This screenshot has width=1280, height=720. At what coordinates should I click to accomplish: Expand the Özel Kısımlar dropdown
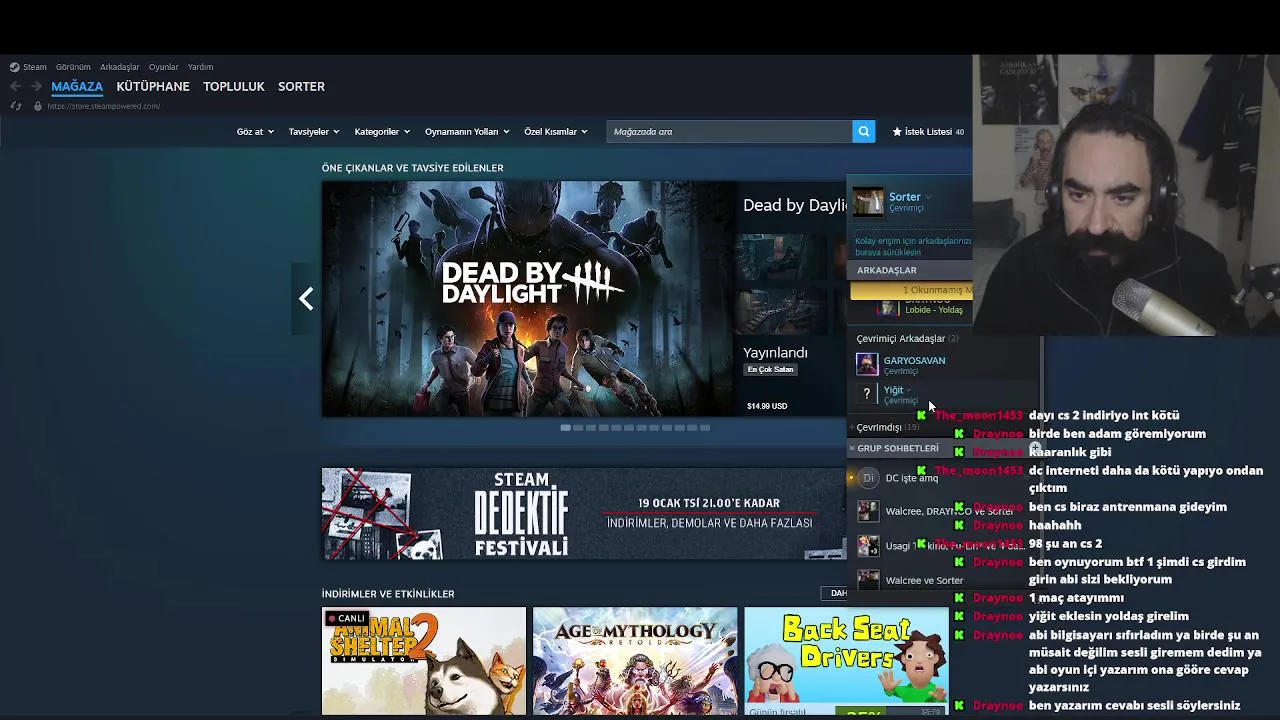click(x=556, y=132)
